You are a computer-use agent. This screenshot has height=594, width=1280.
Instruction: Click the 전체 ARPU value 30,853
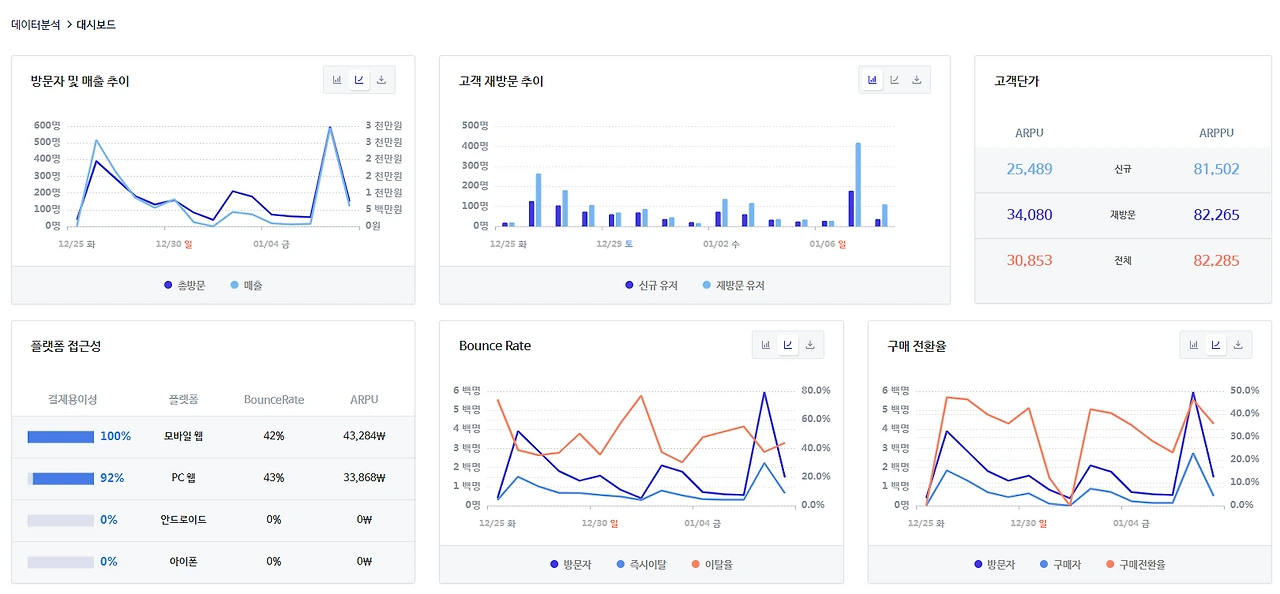1029,260
